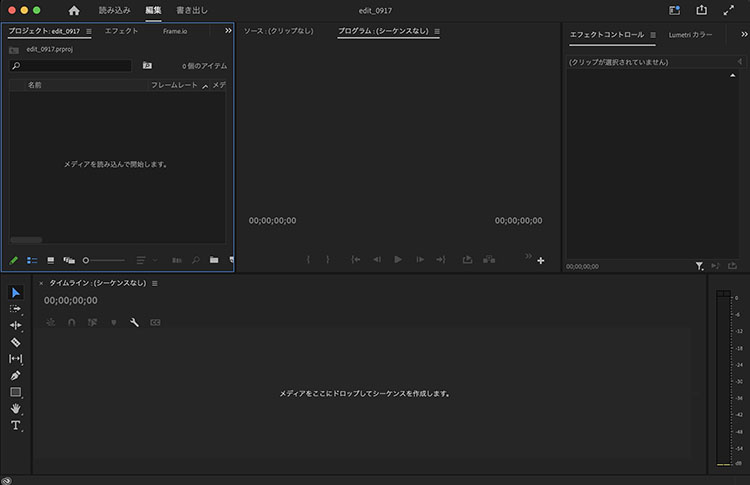This screenshot has width=750, height=485.
Task: Toggle project read-only pencil lock
Action: click(13, 260)
